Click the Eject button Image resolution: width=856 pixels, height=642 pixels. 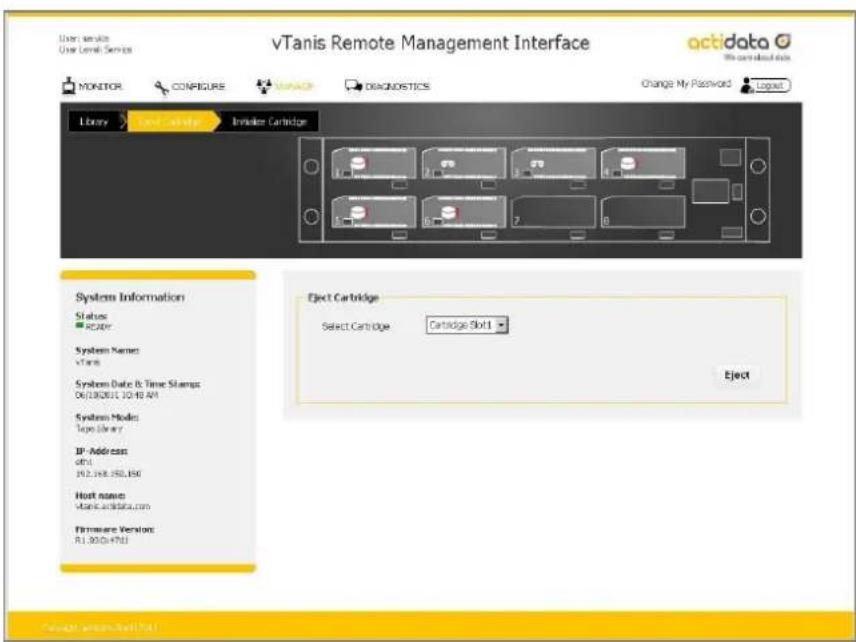click(x=736, y=375)
